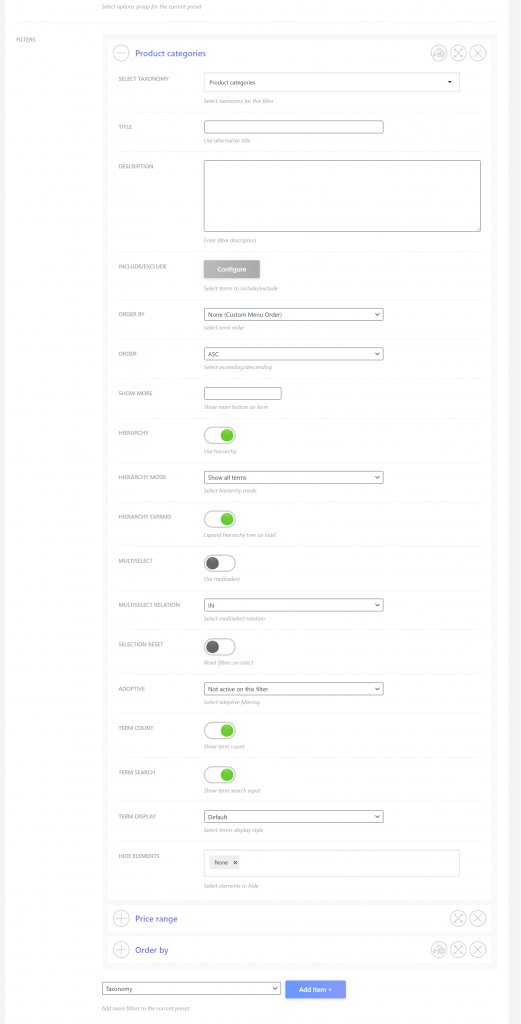Open the Order By dropdown

click(294, 315)
